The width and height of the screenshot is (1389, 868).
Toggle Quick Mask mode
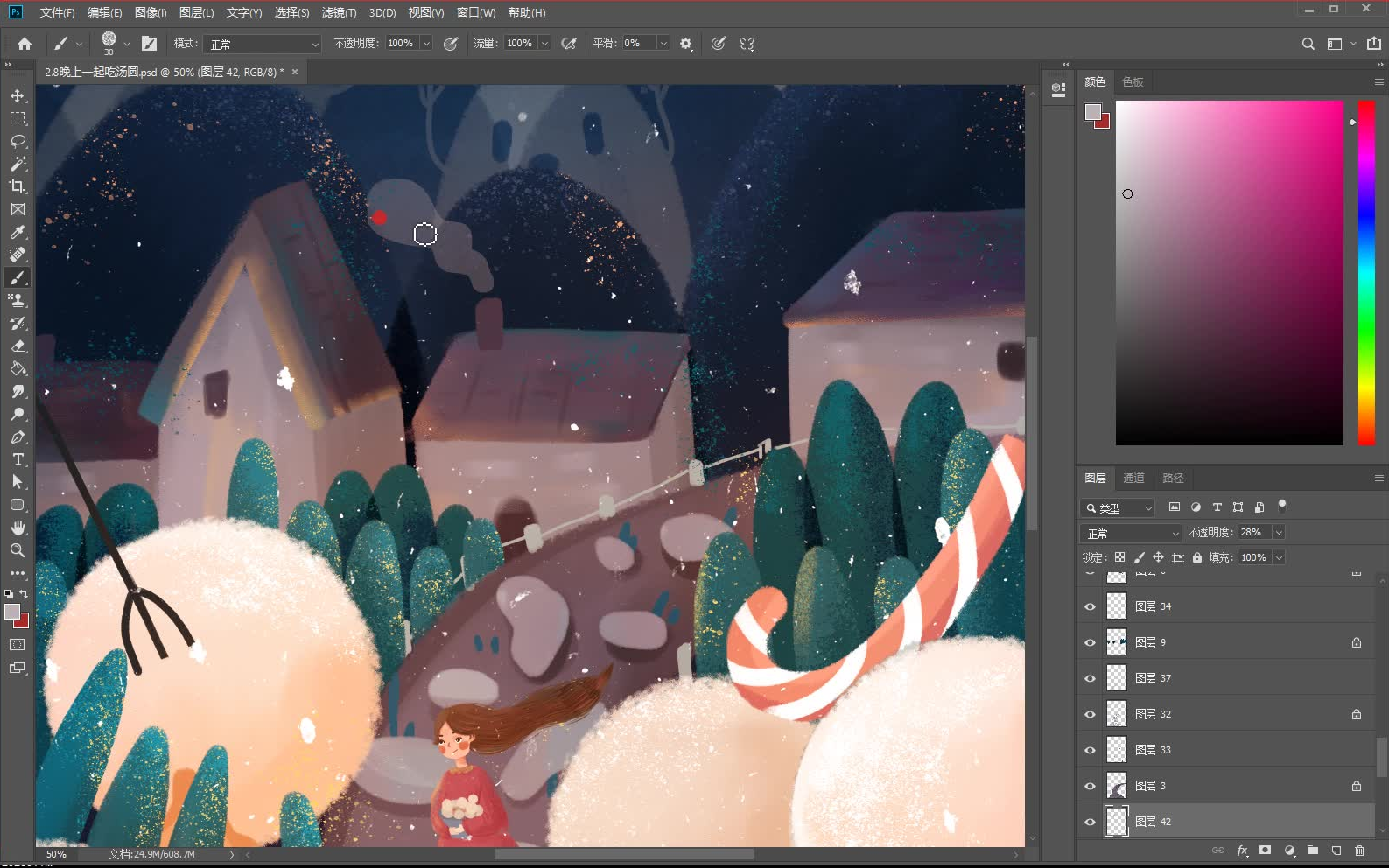click(18, 644)
